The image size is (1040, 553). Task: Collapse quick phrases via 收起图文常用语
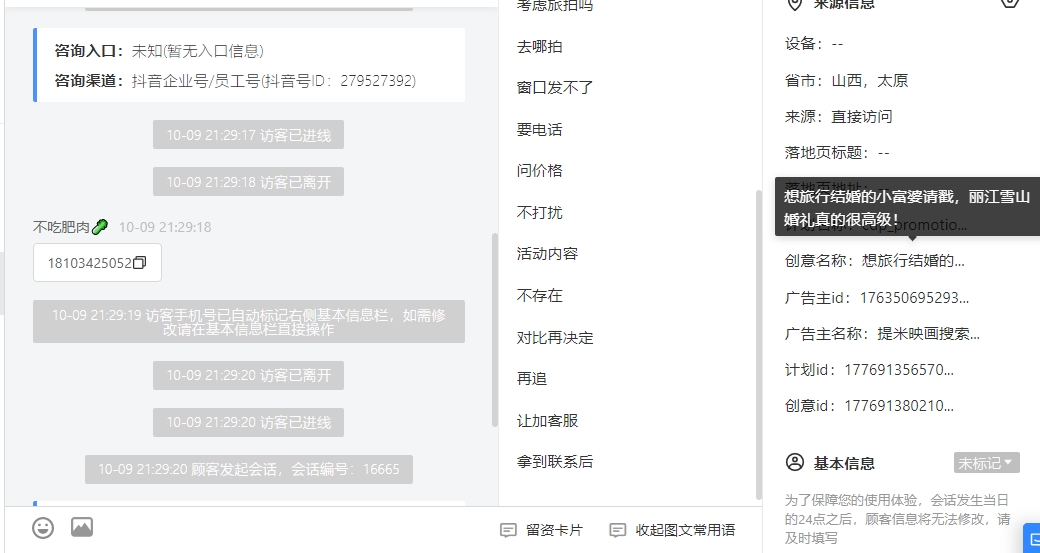click(673, 530)
